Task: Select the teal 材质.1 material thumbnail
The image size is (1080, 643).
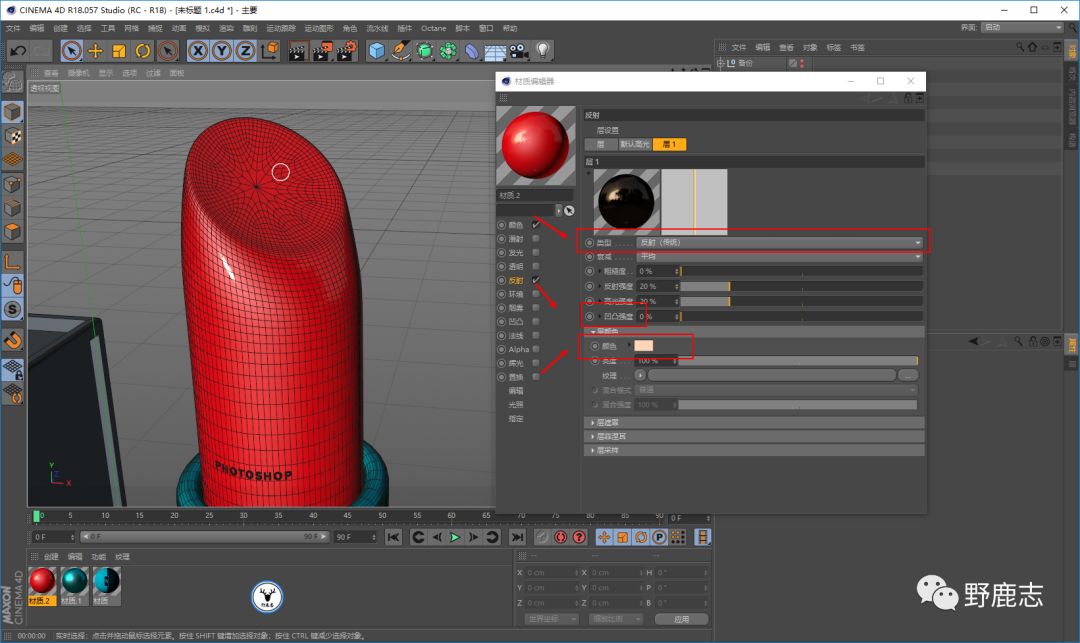Action: coord(75,582)
